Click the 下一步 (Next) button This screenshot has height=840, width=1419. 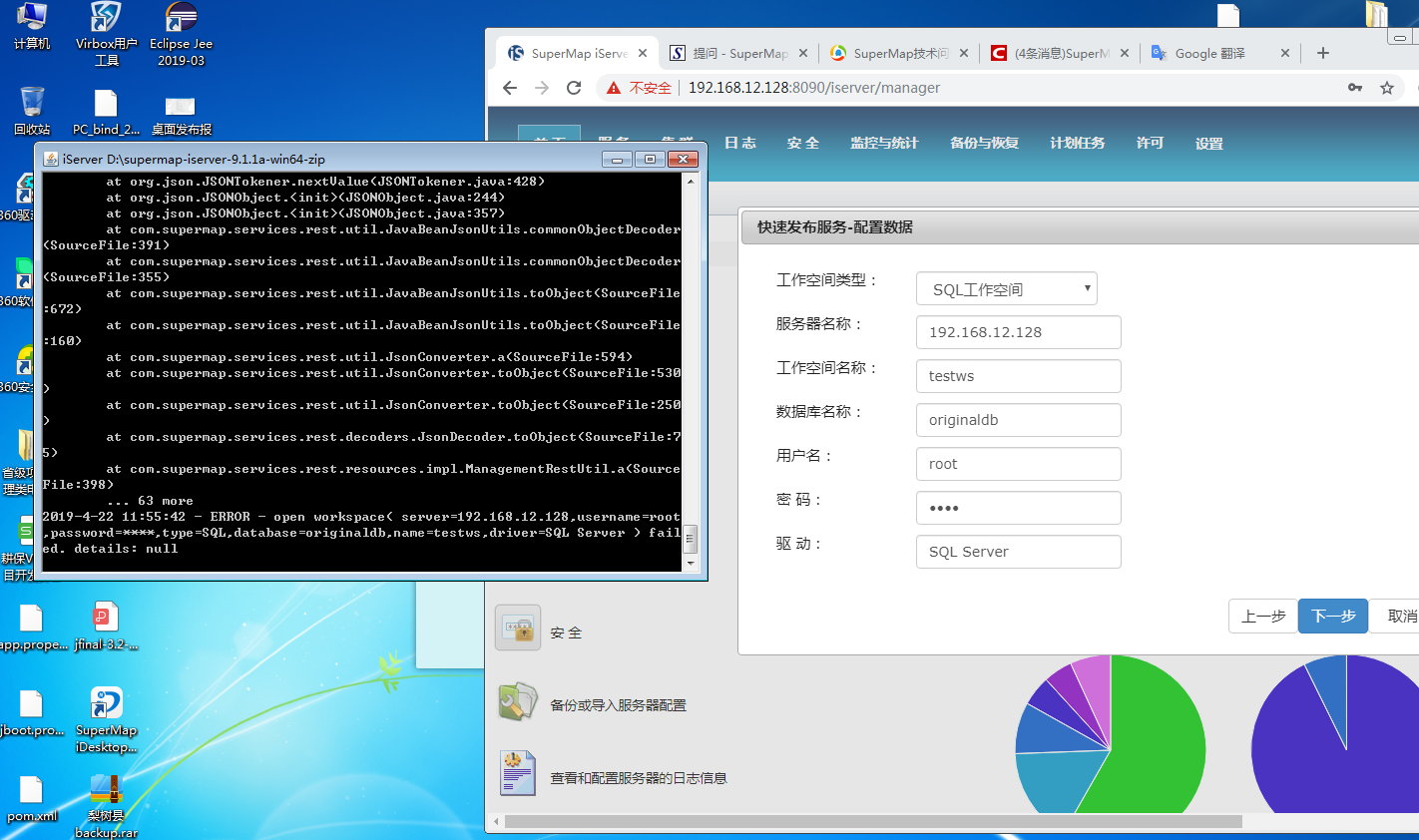click(1332, 617)
